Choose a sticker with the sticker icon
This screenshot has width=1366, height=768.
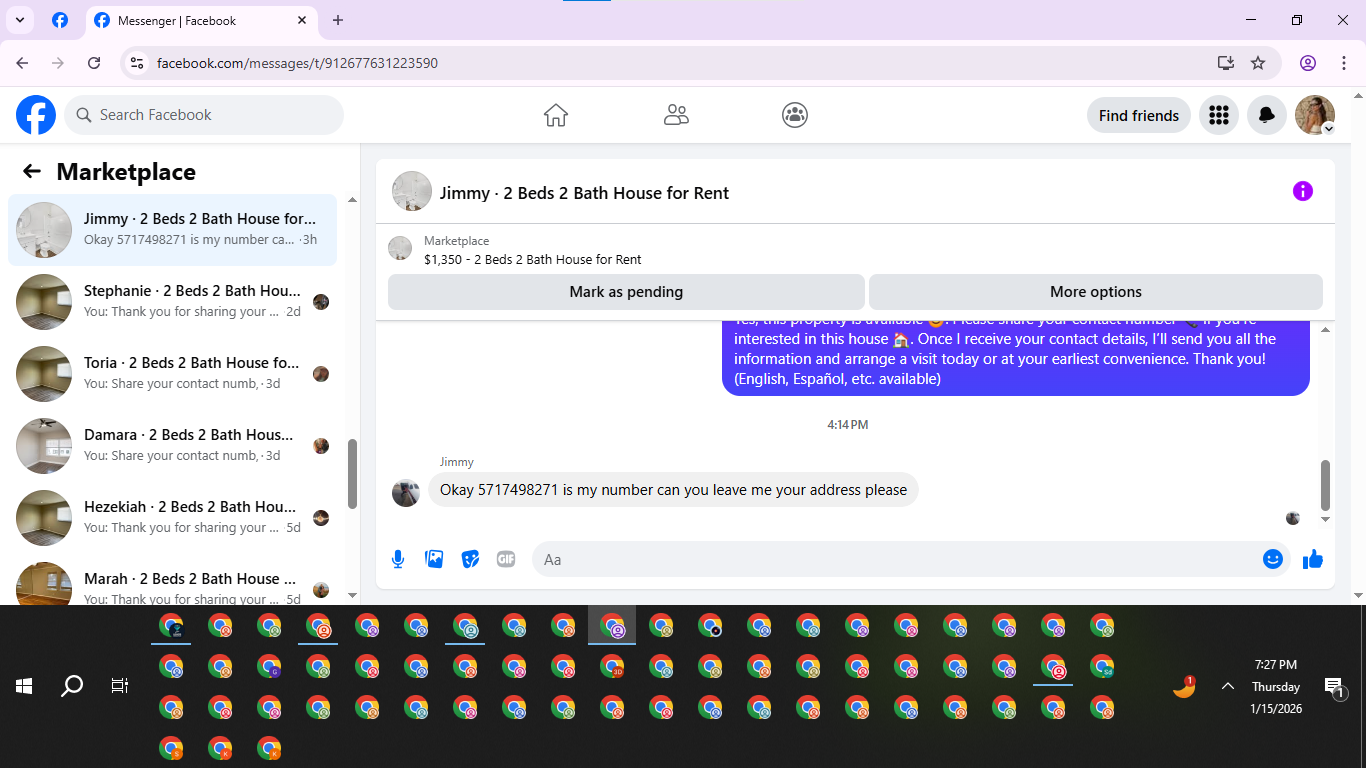point(470,559)
